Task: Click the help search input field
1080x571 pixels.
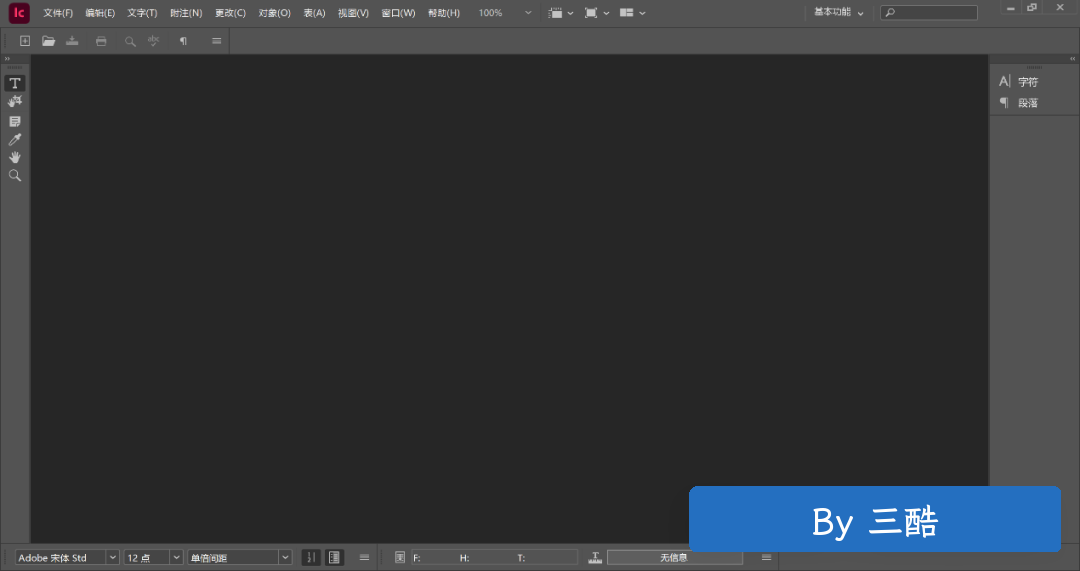Action: tap(928, 12)
